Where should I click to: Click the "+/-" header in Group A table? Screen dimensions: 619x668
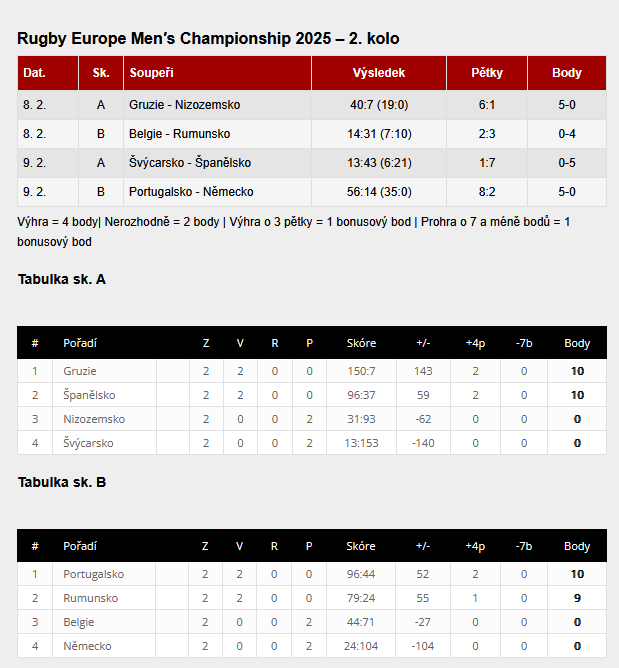click(422, 343)
